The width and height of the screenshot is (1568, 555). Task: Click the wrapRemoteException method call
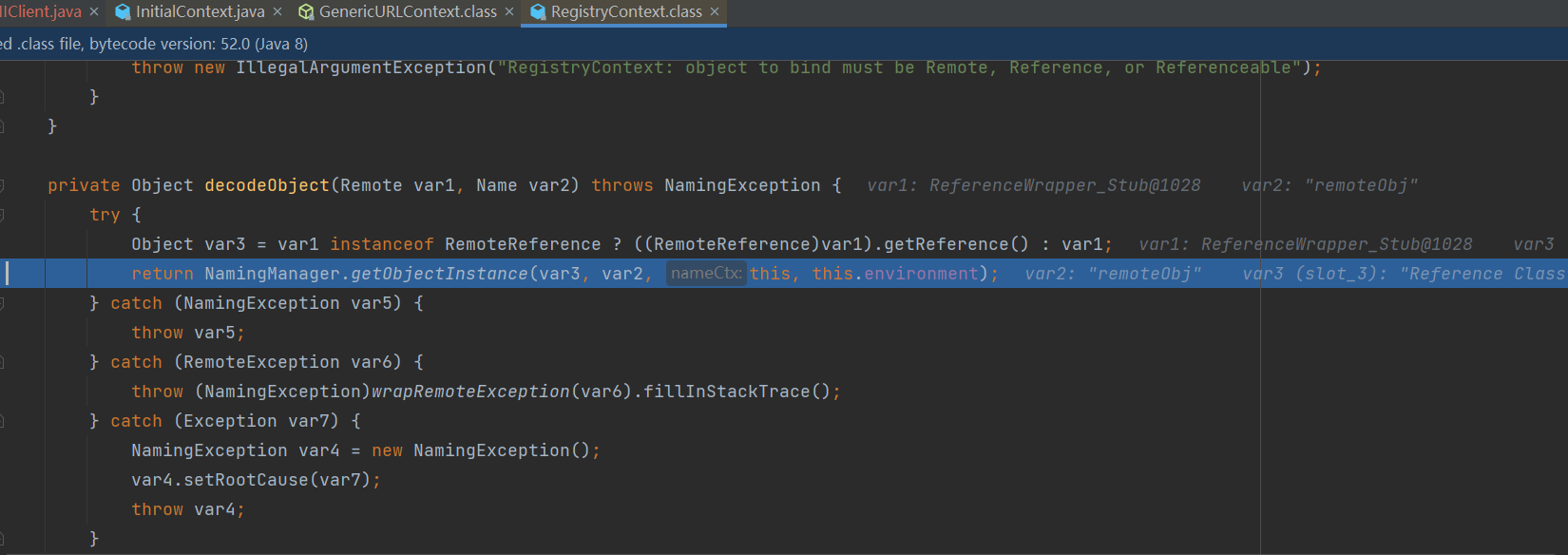coord(470,392)
